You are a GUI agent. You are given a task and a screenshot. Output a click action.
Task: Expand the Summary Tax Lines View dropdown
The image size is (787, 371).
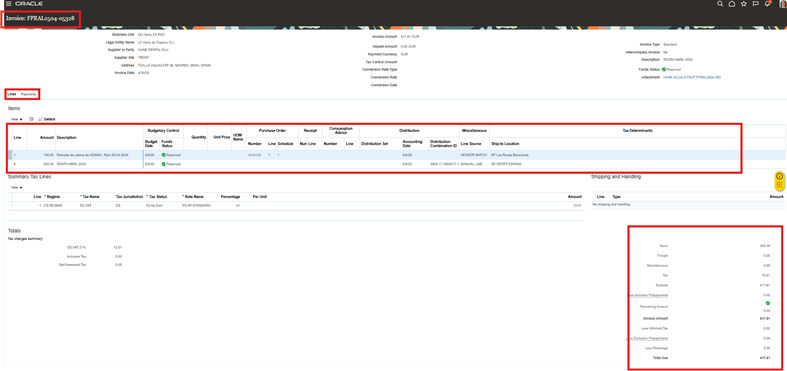coord(17,187)
